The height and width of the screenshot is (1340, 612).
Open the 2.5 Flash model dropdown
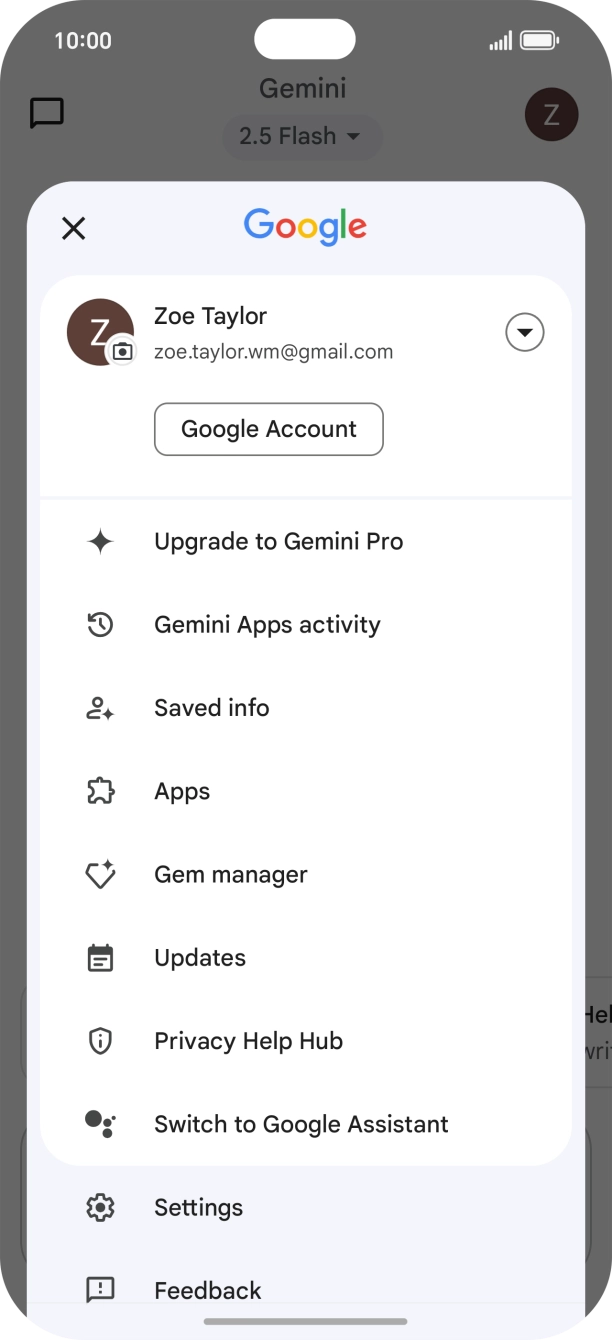[301, 136]
